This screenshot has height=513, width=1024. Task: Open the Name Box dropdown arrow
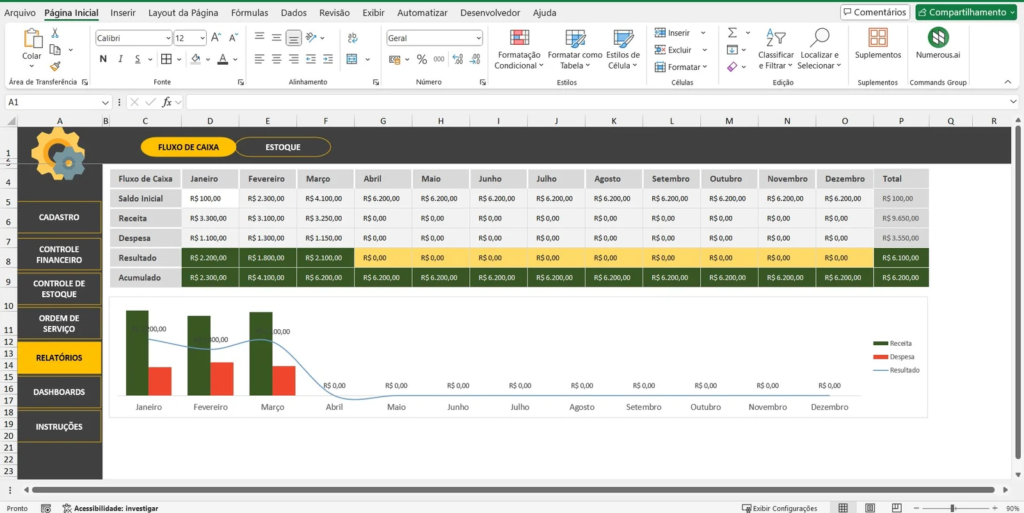106,102
